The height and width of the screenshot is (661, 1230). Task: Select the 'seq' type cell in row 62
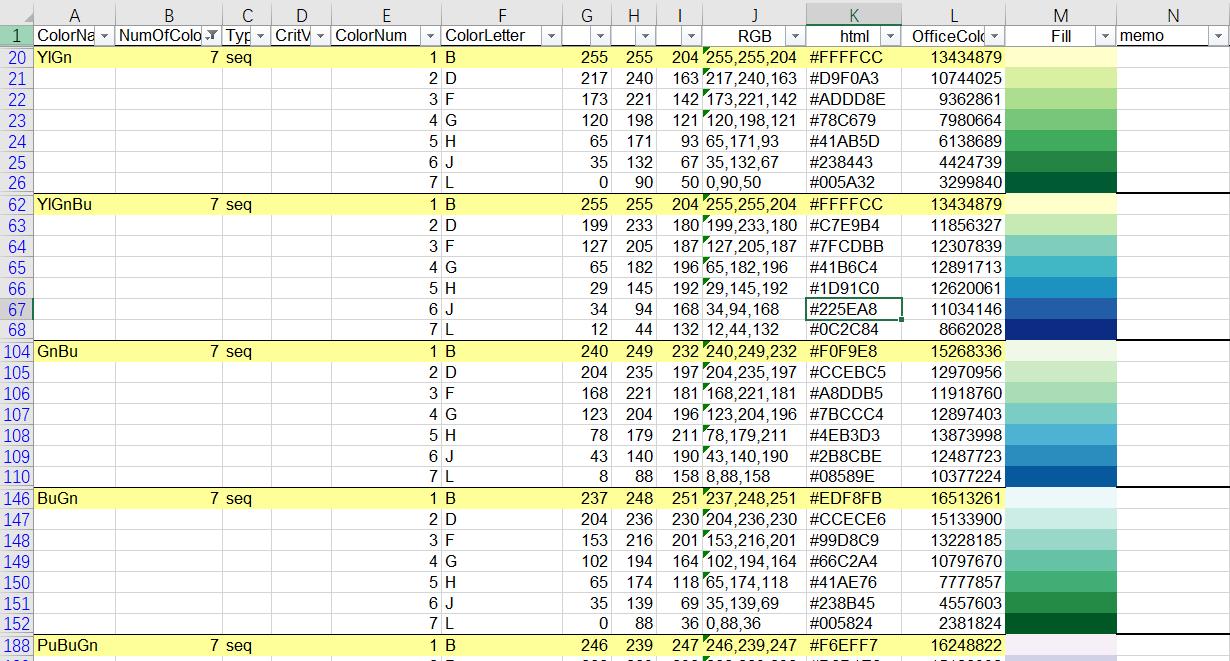point(247,204)
